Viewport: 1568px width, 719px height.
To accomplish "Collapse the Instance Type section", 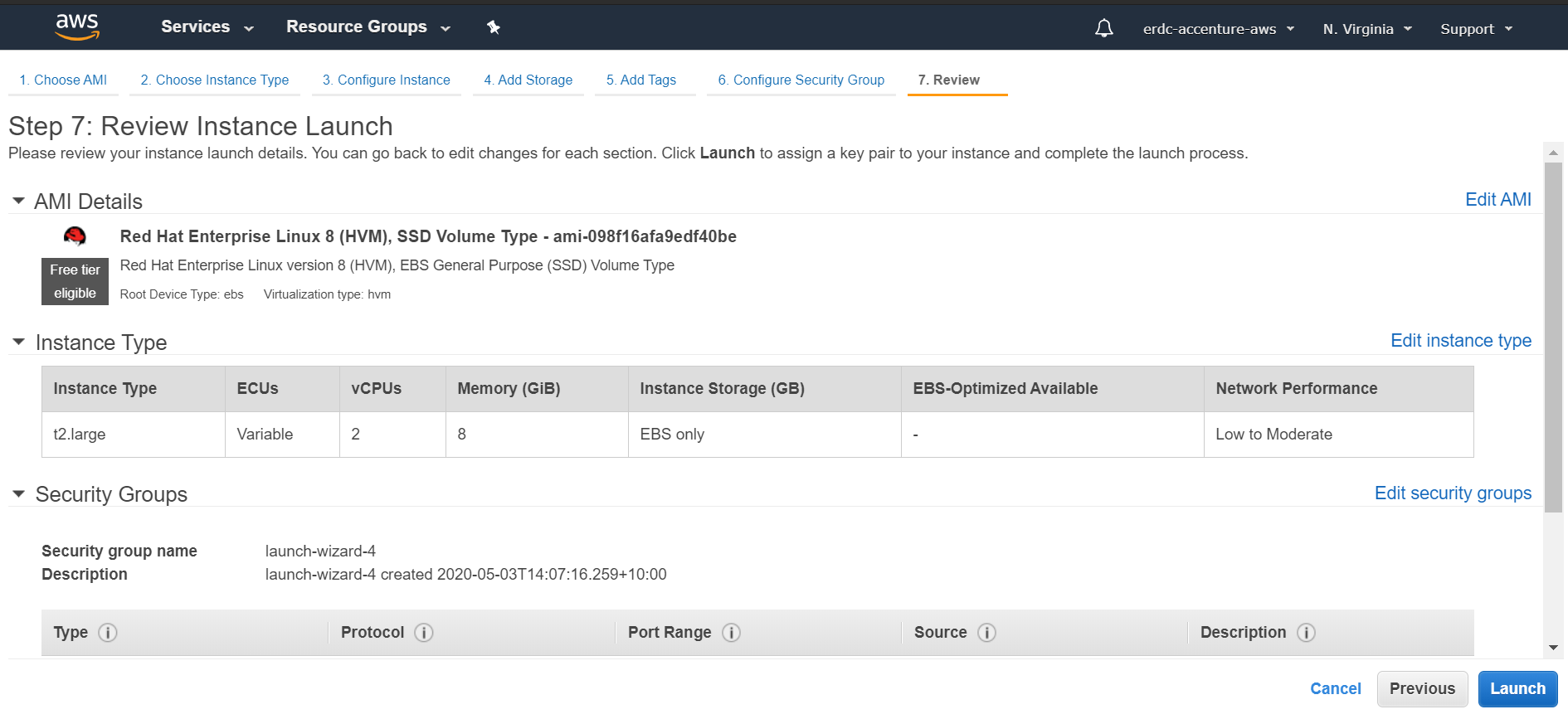I will (18, 342).
